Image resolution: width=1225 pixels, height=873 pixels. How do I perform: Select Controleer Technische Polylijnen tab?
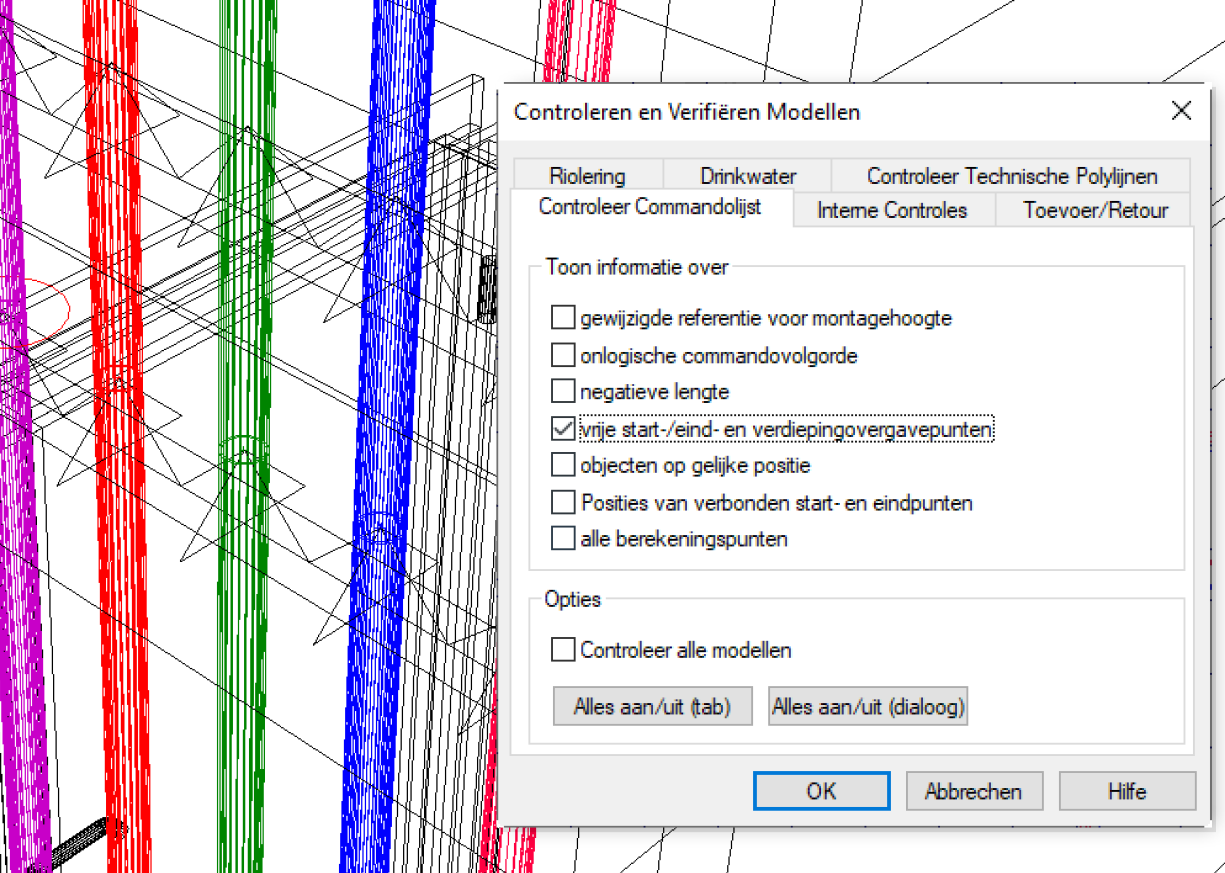(1011, 176)
